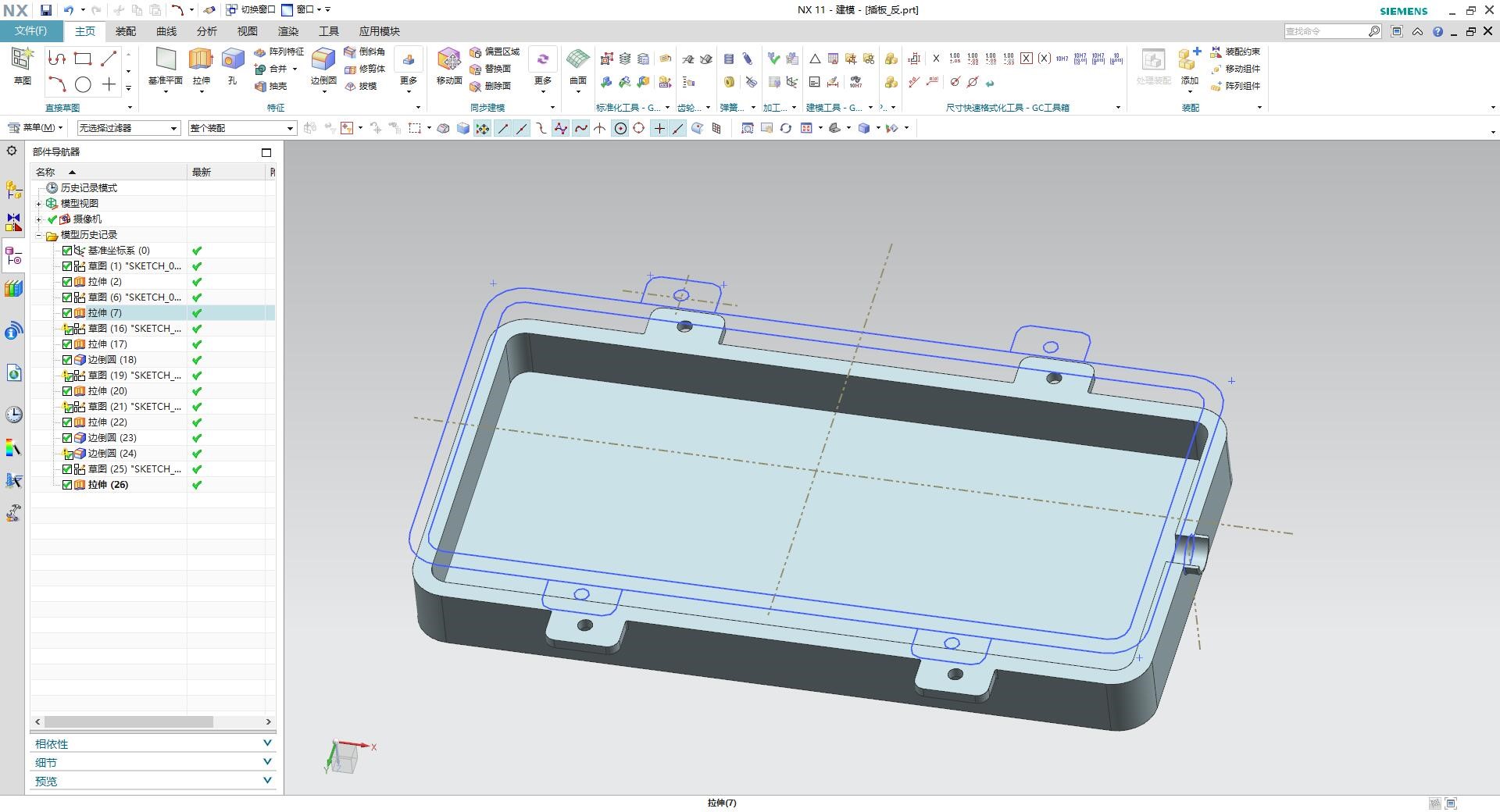Select Assembly Constraints (装配约束) tool

[1234, 52]
